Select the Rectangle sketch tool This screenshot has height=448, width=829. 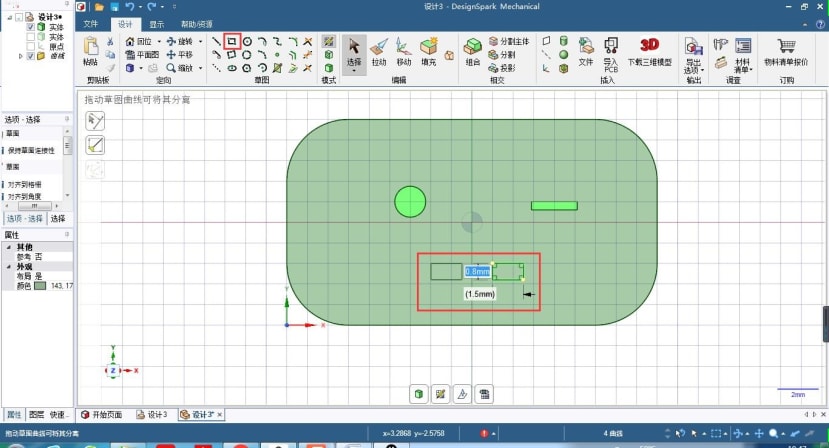click(x=232, y=41)
